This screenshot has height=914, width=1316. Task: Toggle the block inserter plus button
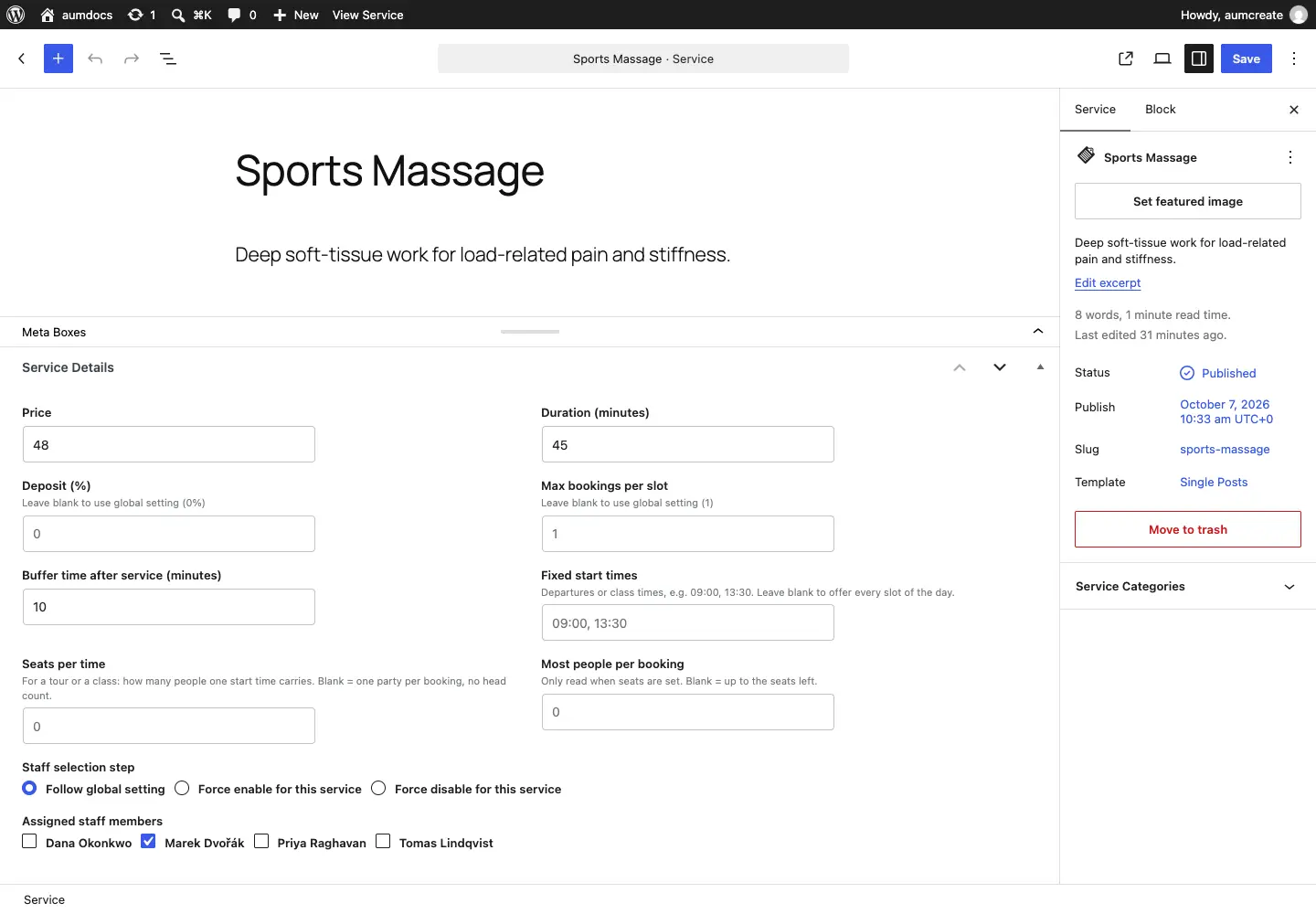58,58
